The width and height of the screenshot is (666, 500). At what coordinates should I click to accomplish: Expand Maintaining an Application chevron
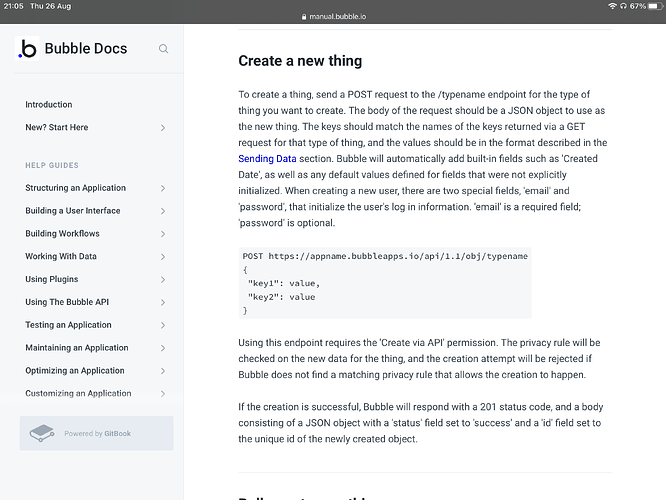[x=163, y=348]
